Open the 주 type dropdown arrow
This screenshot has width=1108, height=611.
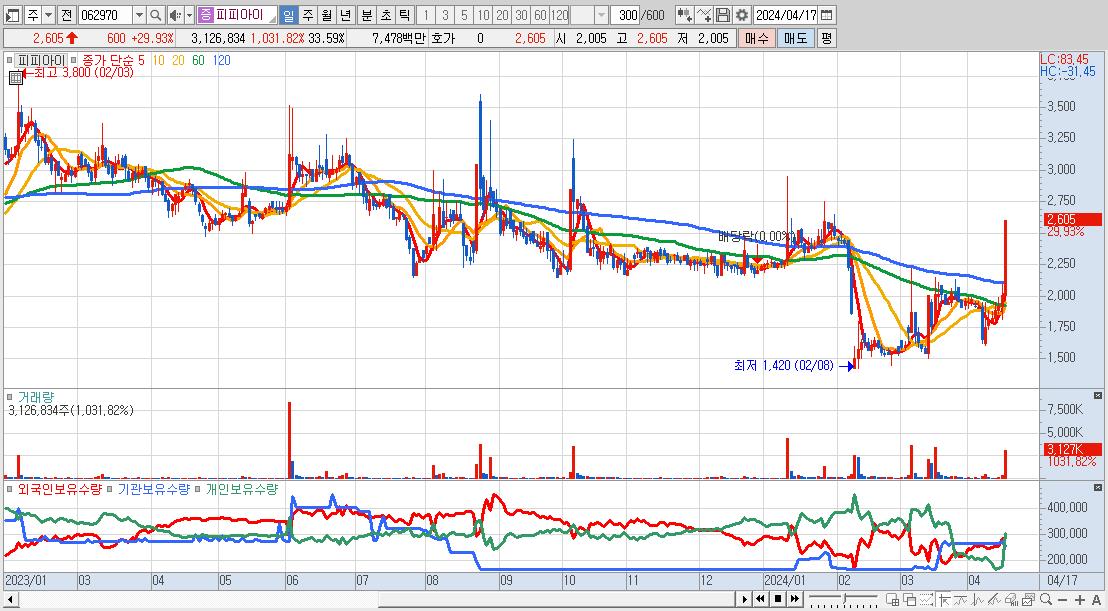coord(49,15)
